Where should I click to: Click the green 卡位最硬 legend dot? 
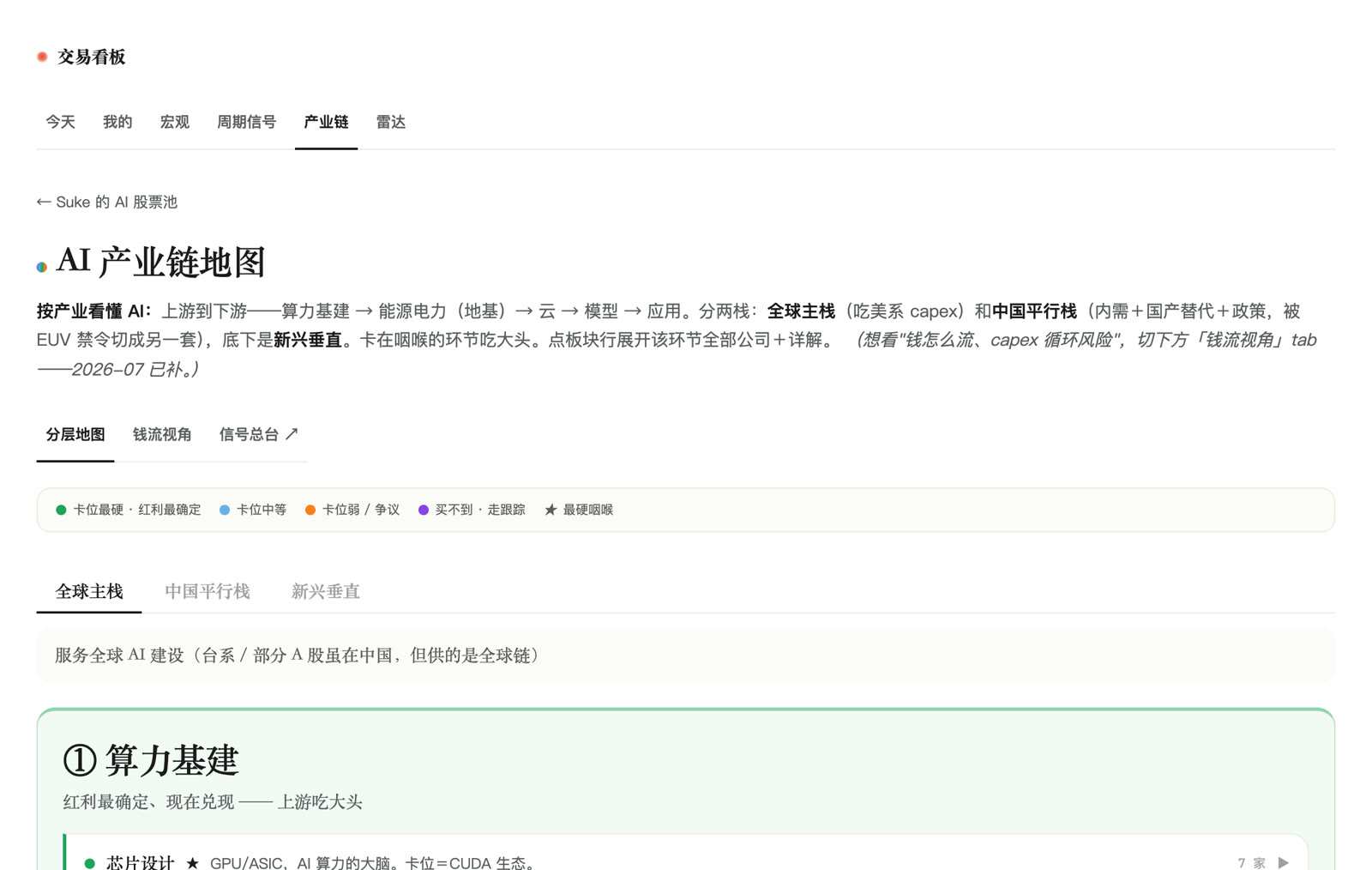coord(61,510)
